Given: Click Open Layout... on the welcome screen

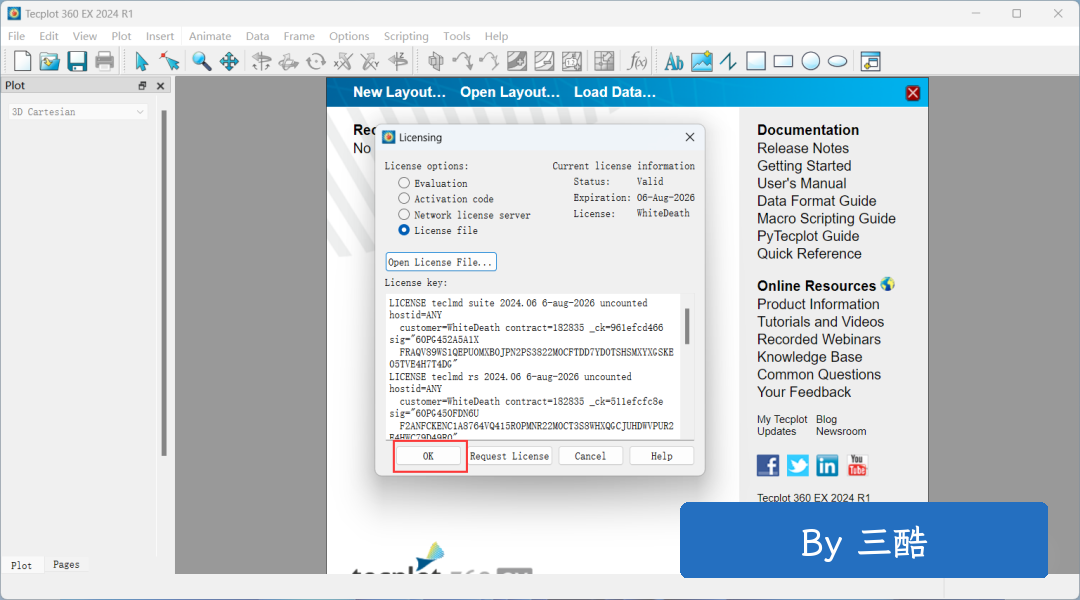Looking at the screenshot, I should click(510, 92).
